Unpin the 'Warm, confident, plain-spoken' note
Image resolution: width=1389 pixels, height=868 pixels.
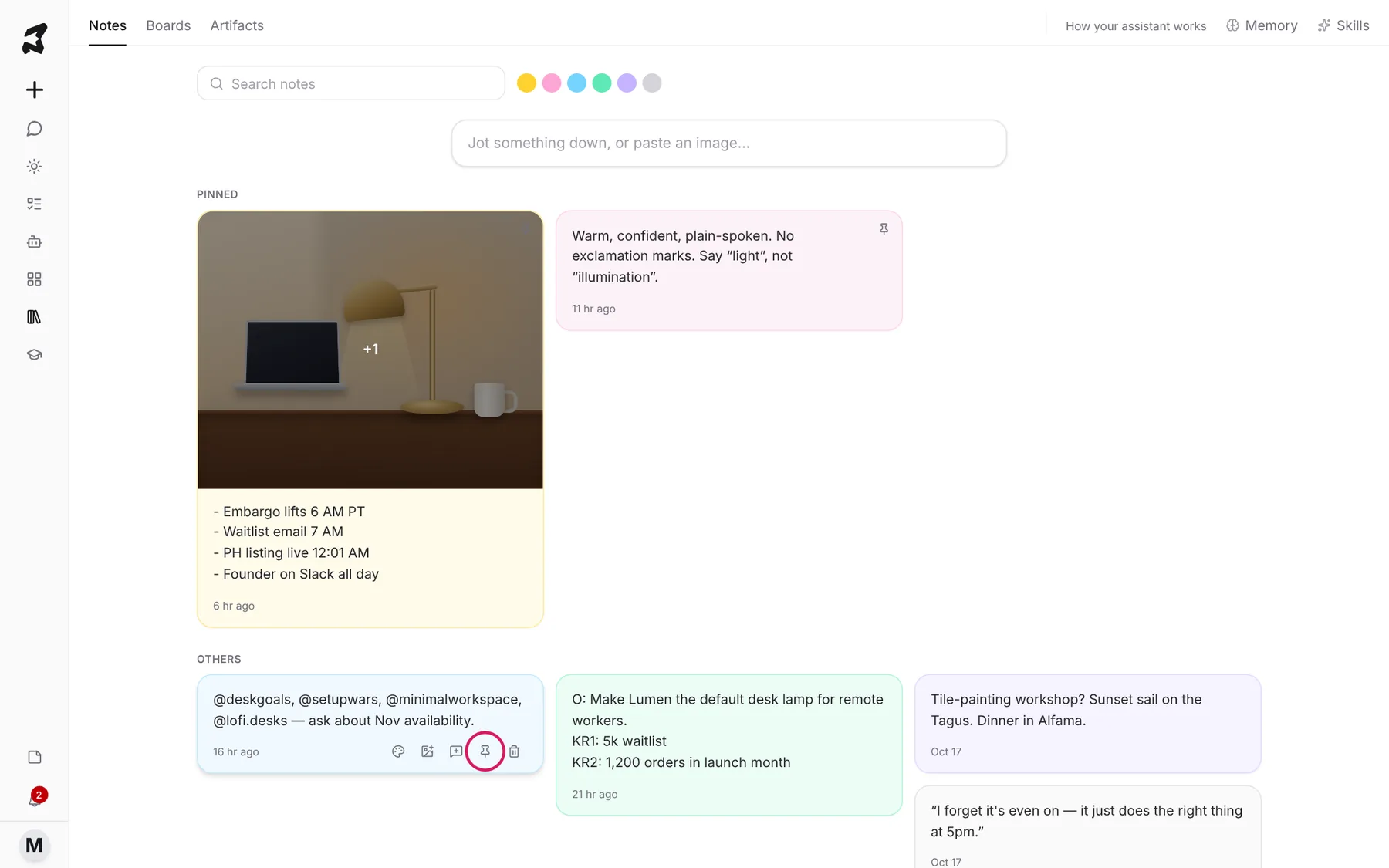(x=884, y=229)
